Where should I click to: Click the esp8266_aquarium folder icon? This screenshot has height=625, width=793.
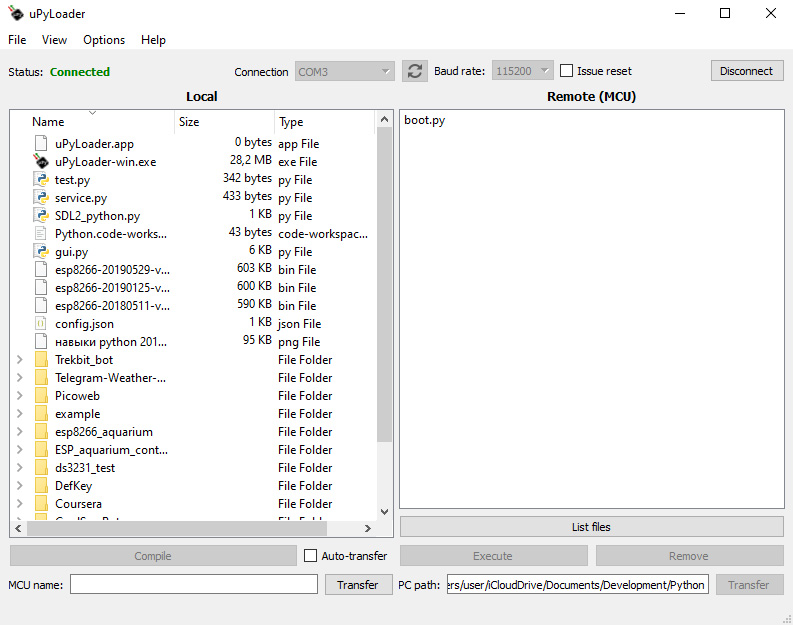pos(41,431)
